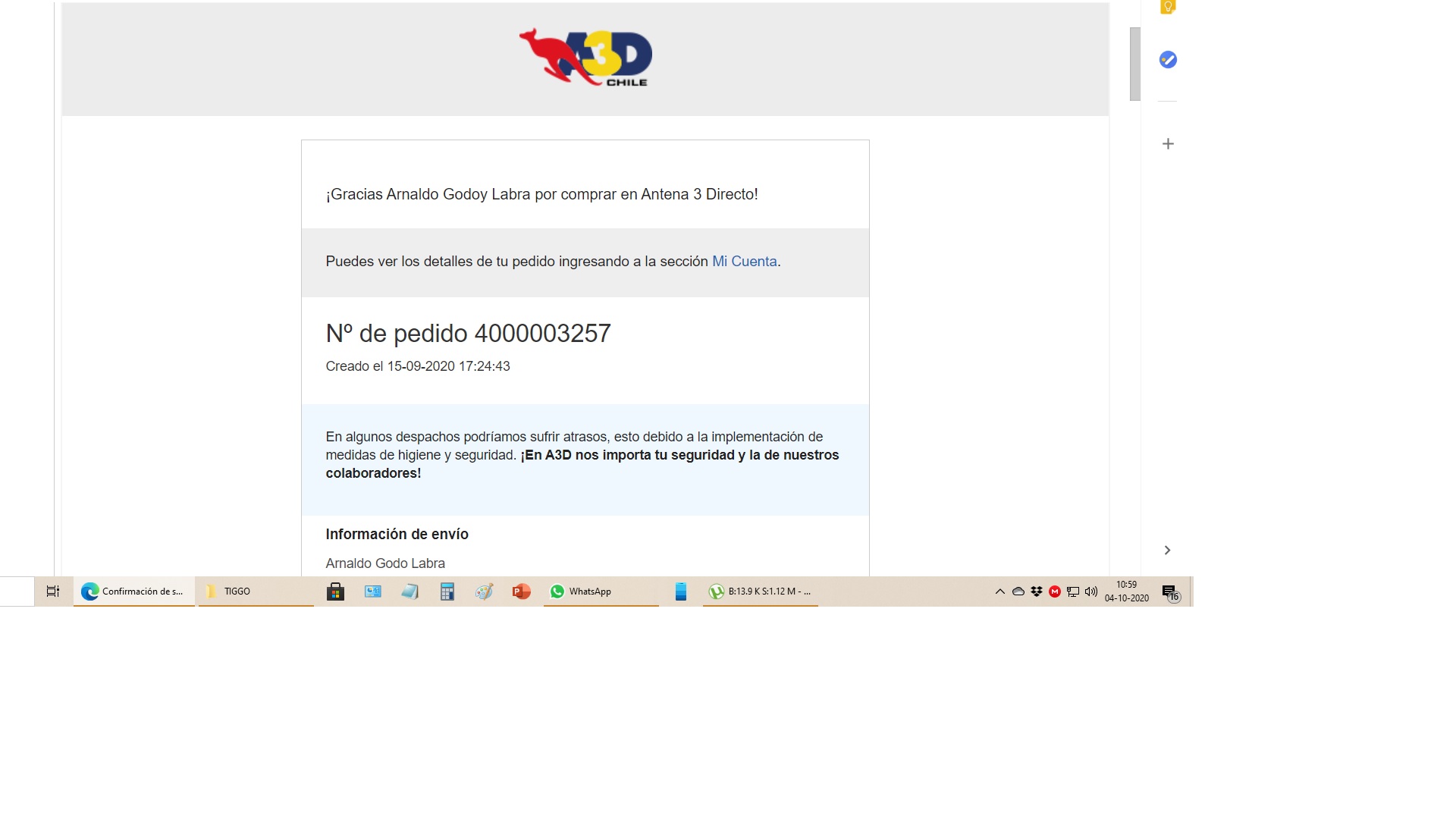Collapse side panel with chevron arrow

(x=1168, y=551)
